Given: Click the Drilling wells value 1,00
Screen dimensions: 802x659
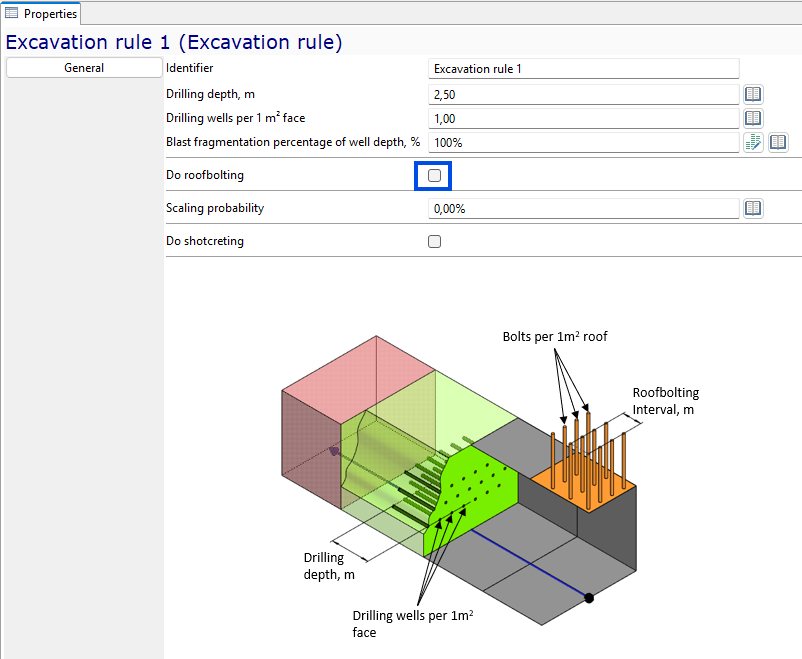Looking at the screenshot, I should 583,118.
